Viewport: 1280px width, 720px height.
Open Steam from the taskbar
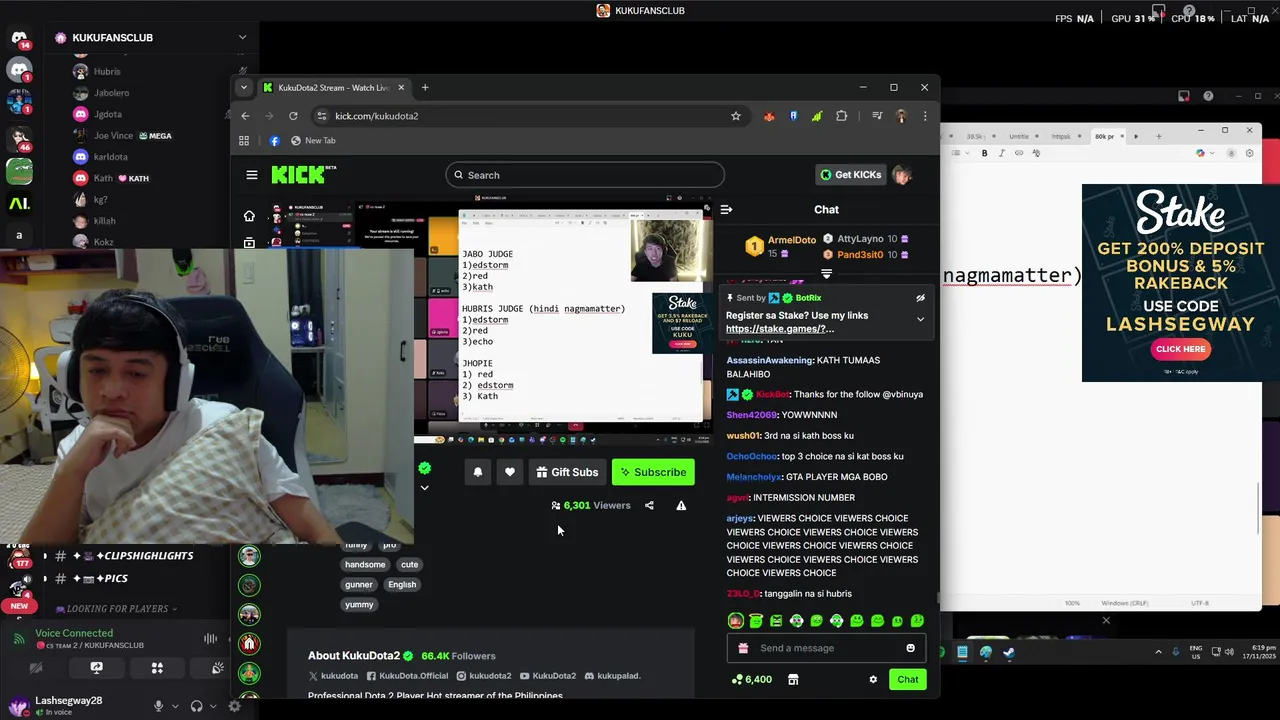pos(1009,652)
